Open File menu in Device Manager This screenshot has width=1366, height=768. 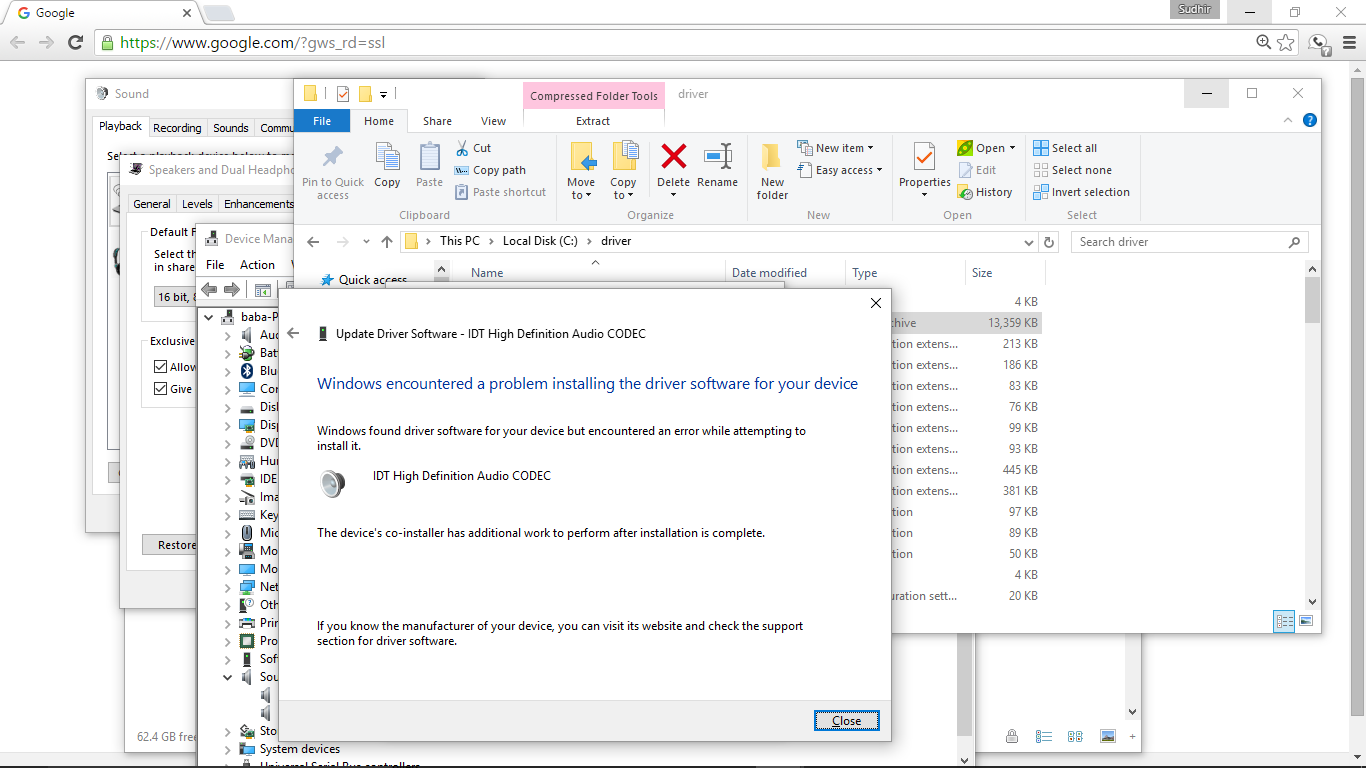(x=215, y=265)
